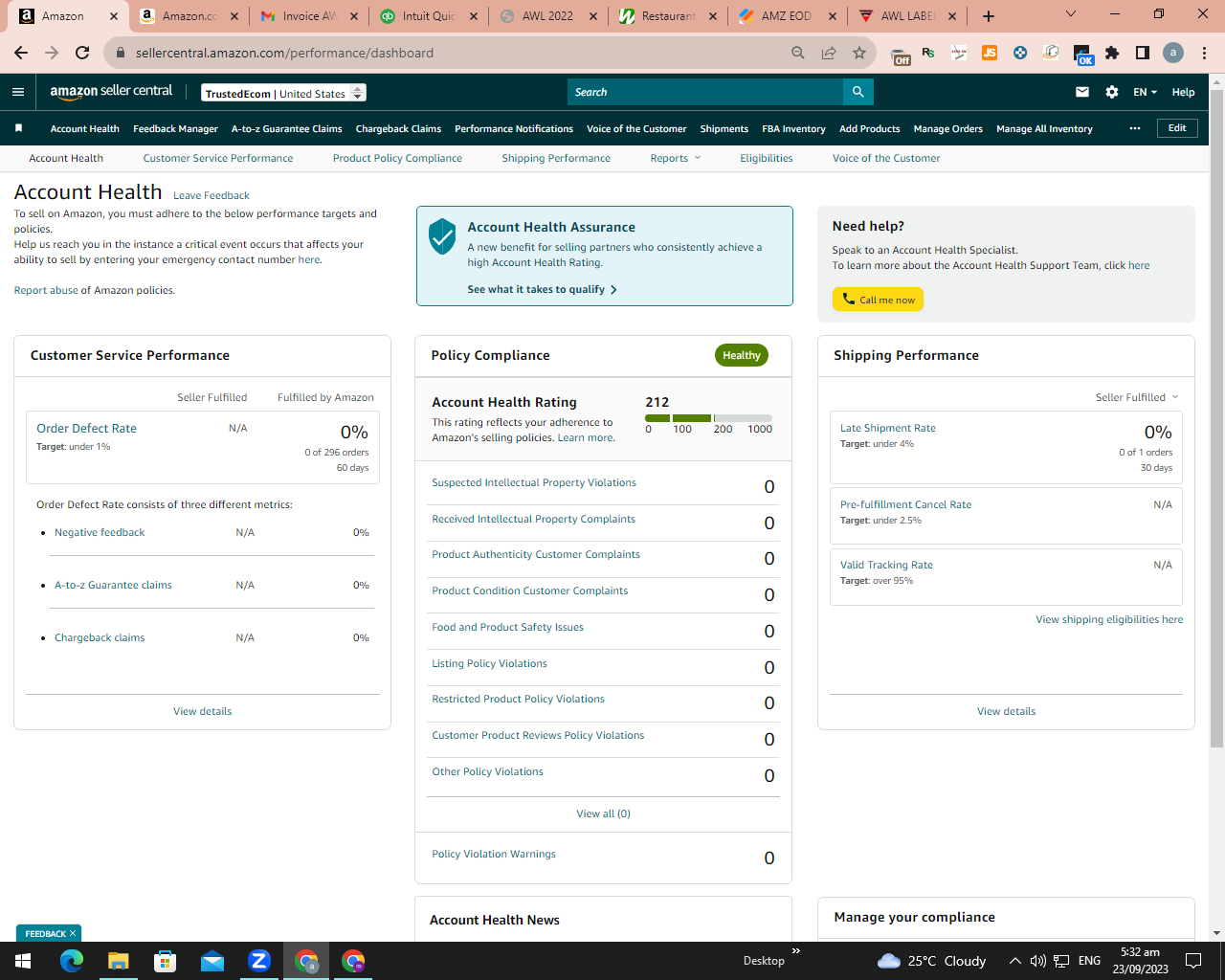Open the Chrome Extensions puzzle icon

(1112, 53)
